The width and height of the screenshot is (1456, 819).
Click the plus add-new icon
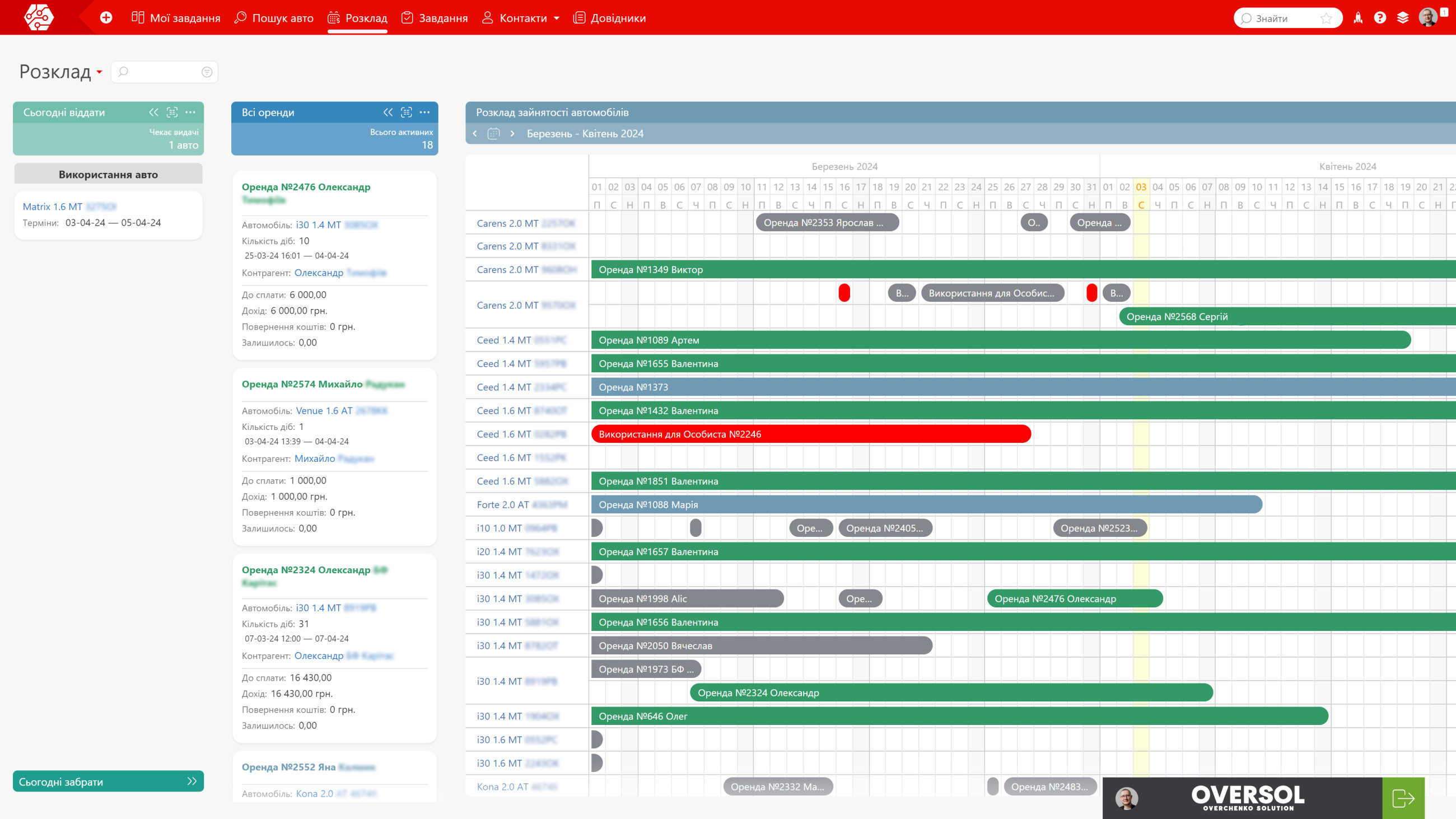pyautogui.click(x=106, y=17)
